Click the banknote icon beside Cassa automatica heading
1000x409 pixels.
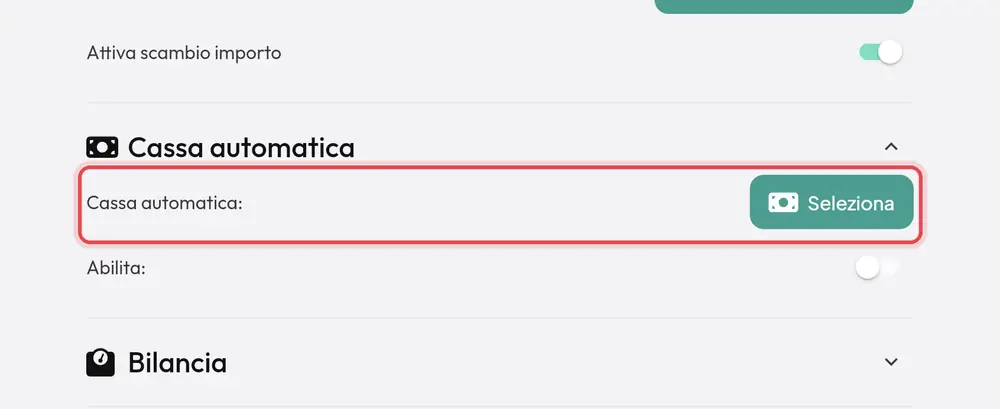tap(102, 147)
